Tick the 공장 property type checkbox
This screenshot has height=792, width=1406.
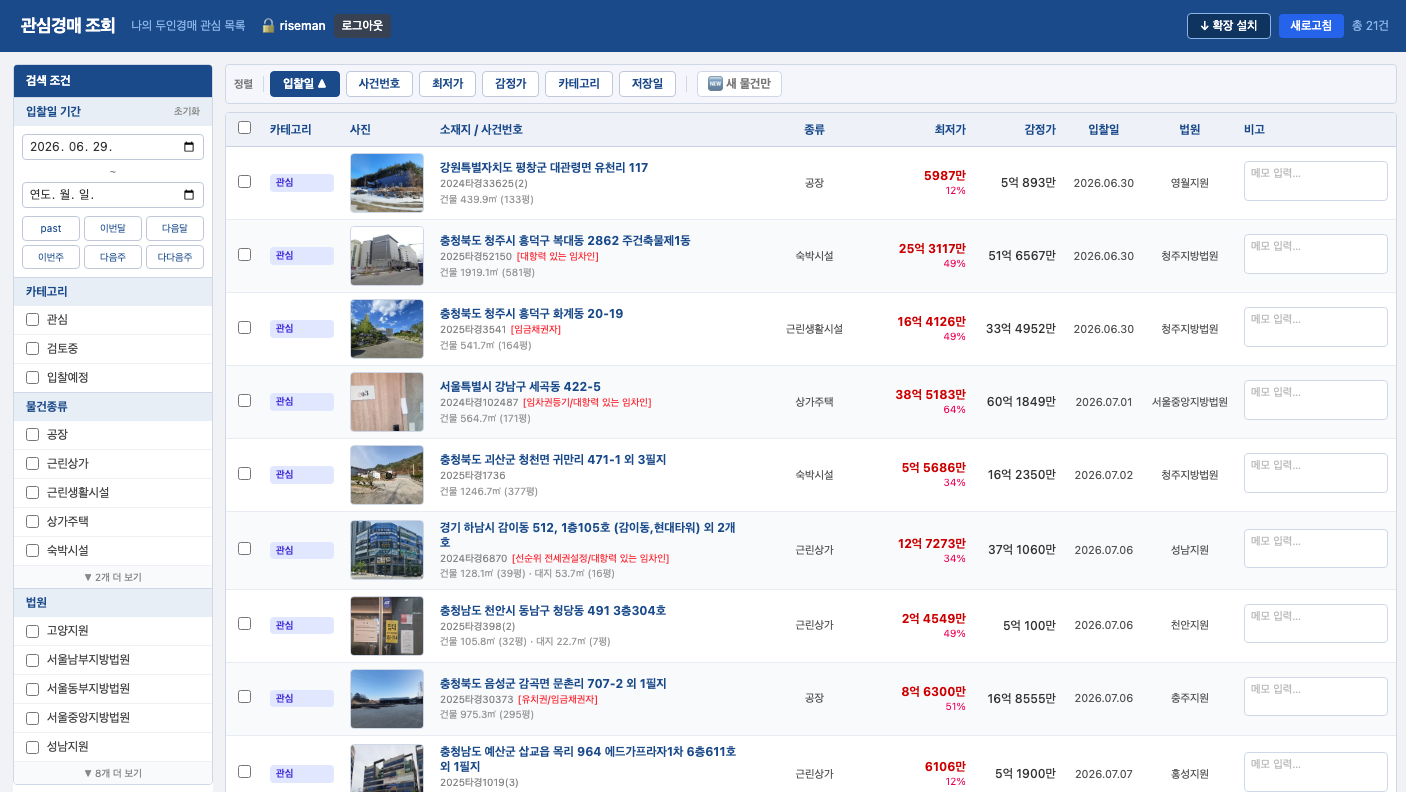[32, 434]
